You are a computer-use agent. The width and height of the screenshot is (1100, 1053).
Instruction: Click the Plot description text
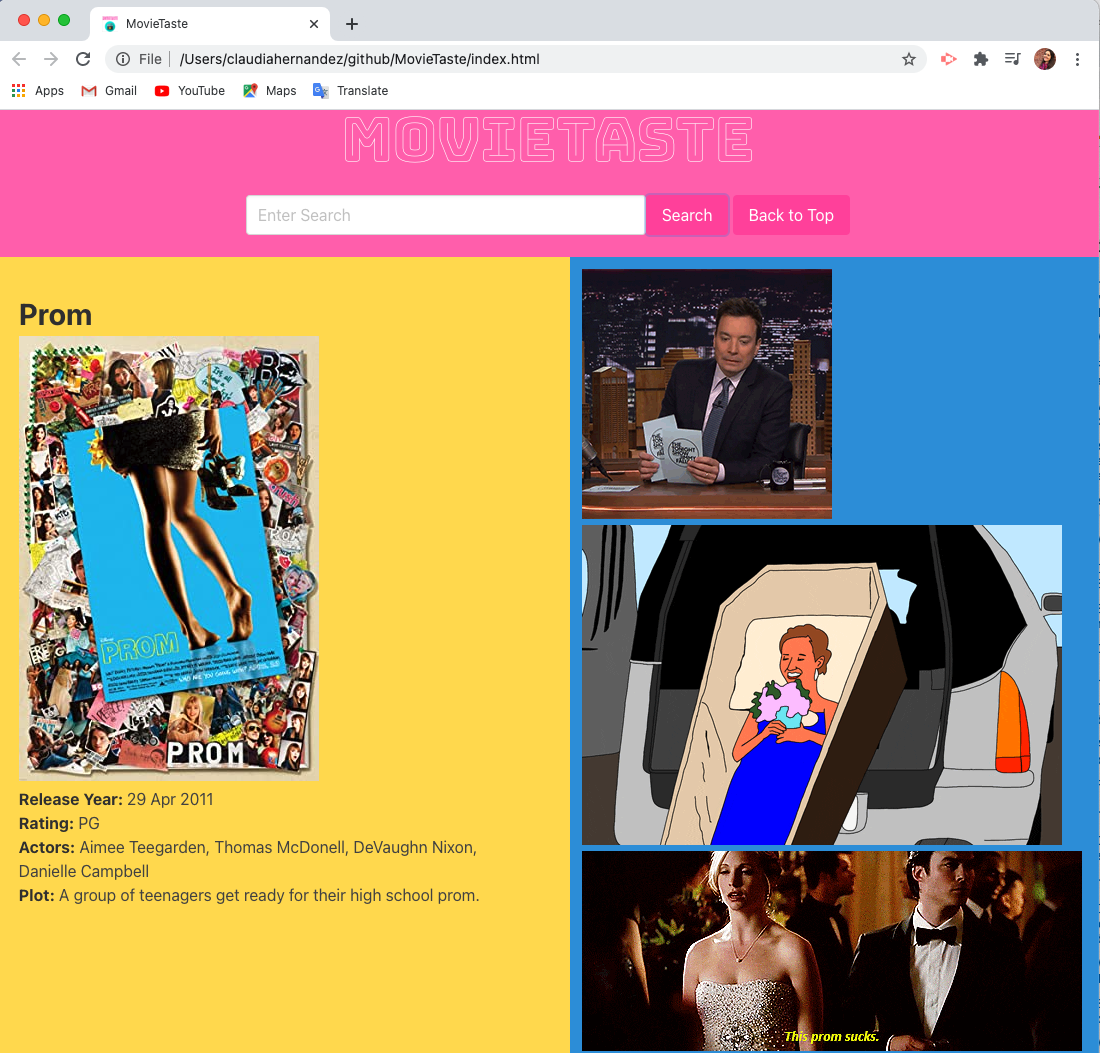249,896
